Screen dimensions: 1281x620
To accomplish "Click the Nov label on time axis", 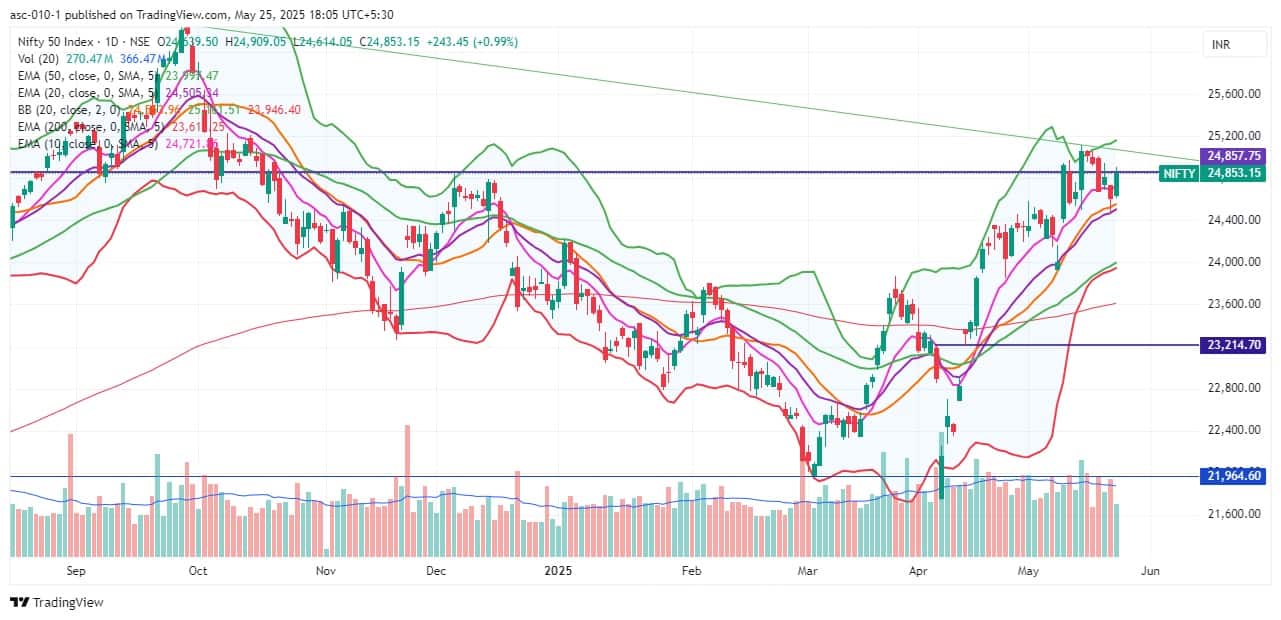I will (x=326, y=571).
